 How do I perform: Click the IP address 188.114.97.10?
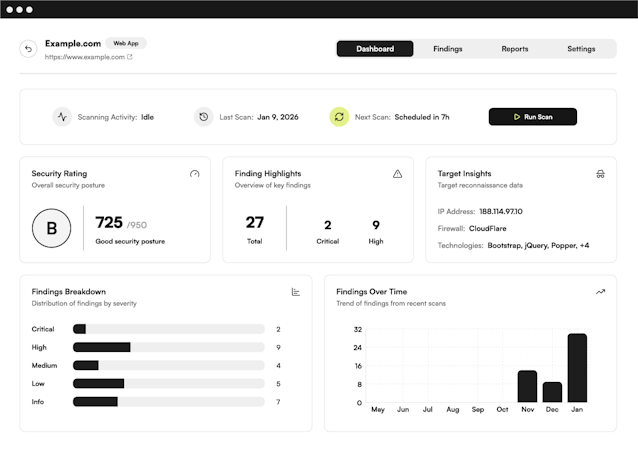point(501,211)
